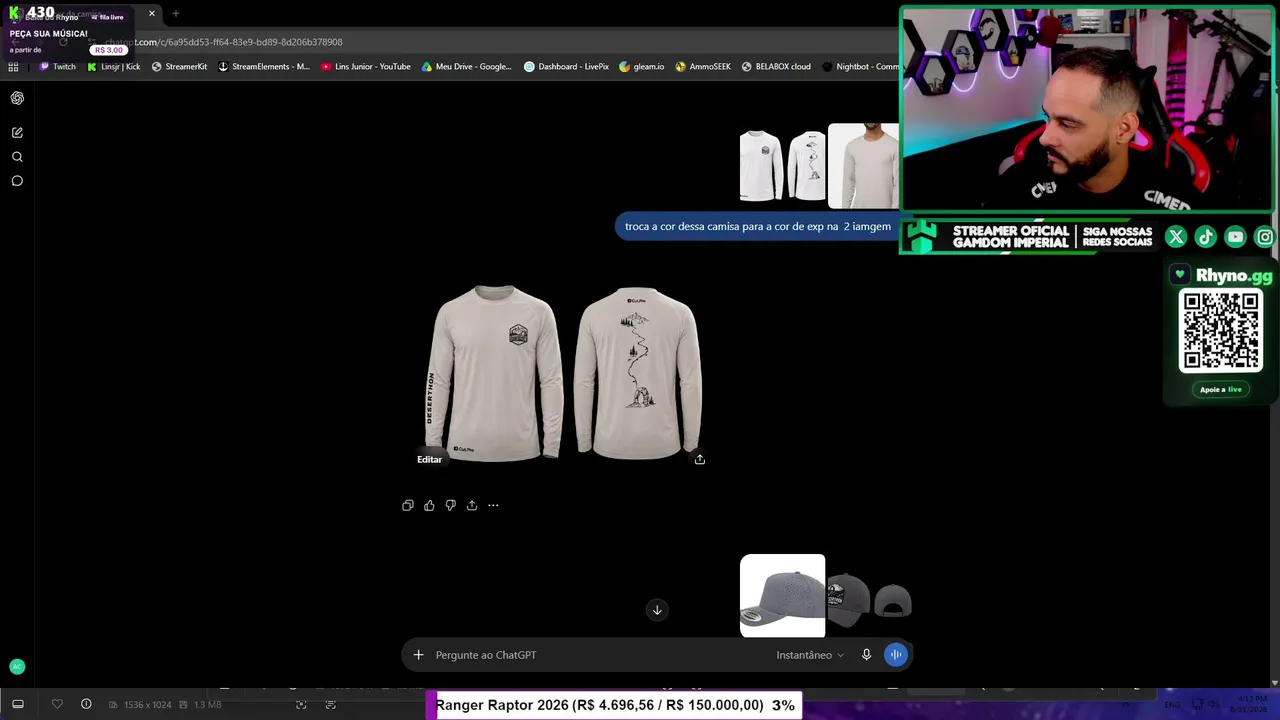This screenshot has height=720, width=1280.
Task: Open the sidebar search chats icon
Action: [17, 157]
